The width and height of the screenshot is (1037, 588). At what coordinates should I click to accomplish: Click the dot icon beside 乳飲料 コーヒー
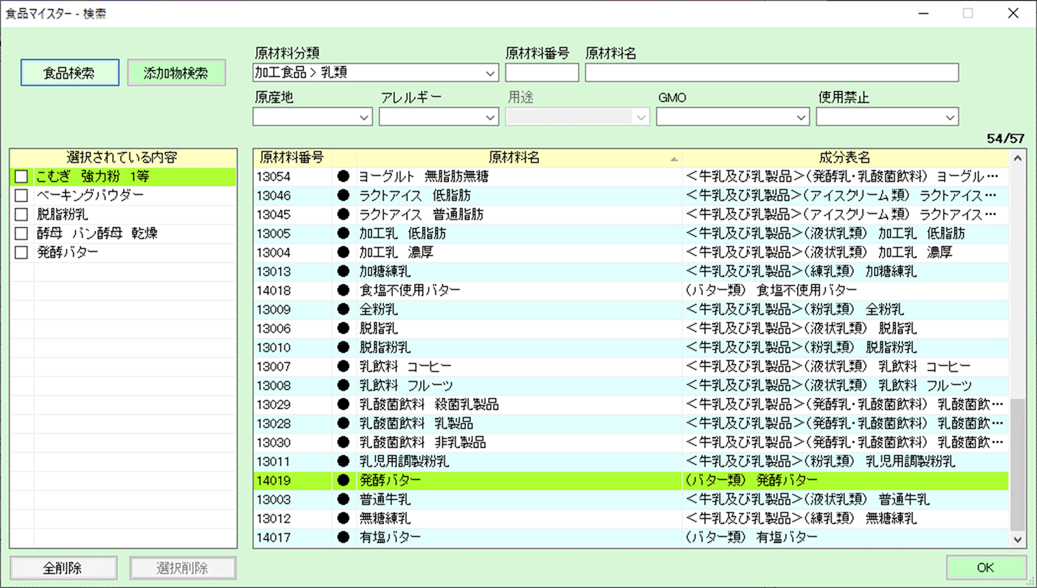pos(343,366)
